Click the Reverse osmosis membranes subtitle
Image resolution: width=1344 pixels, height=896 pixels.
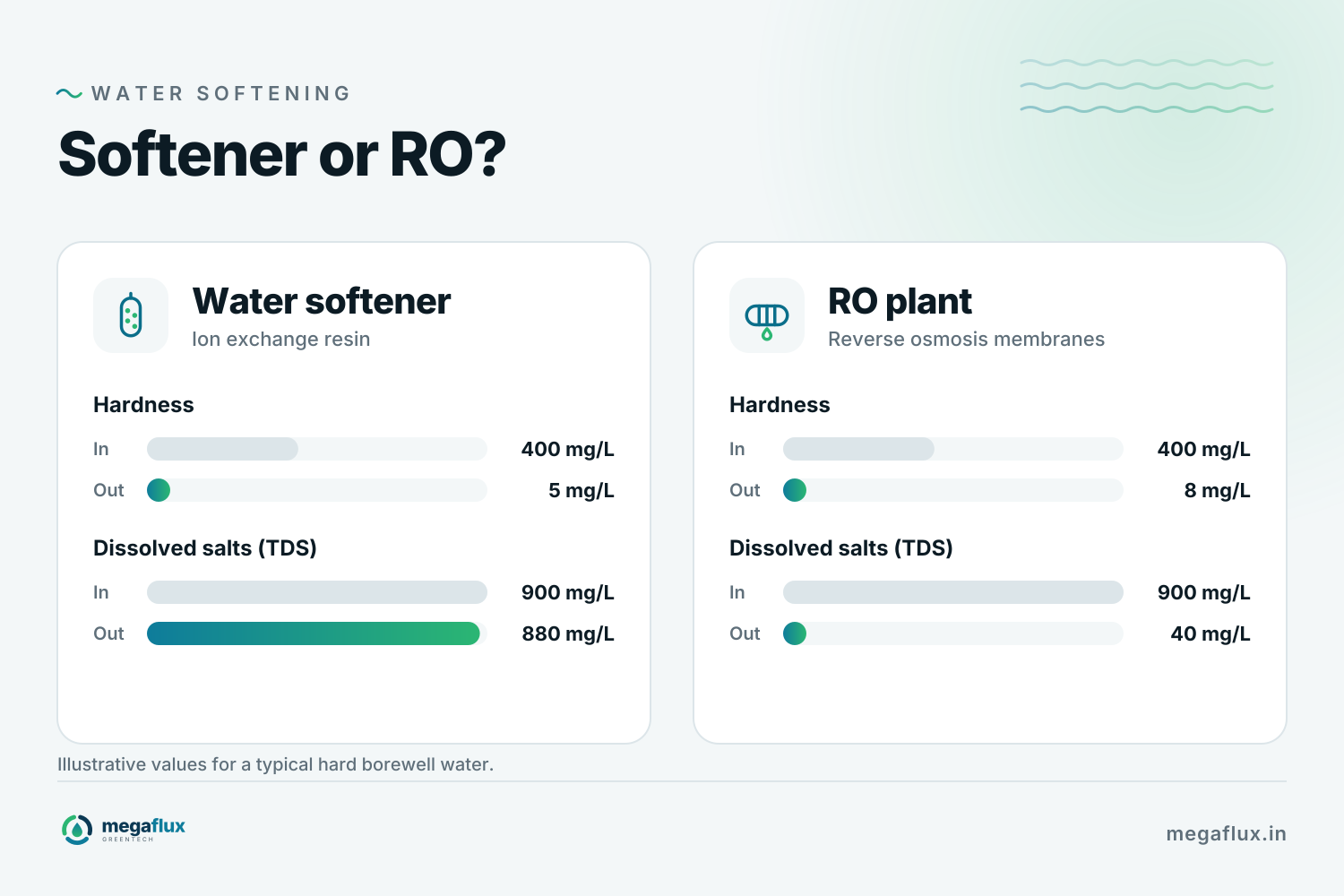pos(966,339)
